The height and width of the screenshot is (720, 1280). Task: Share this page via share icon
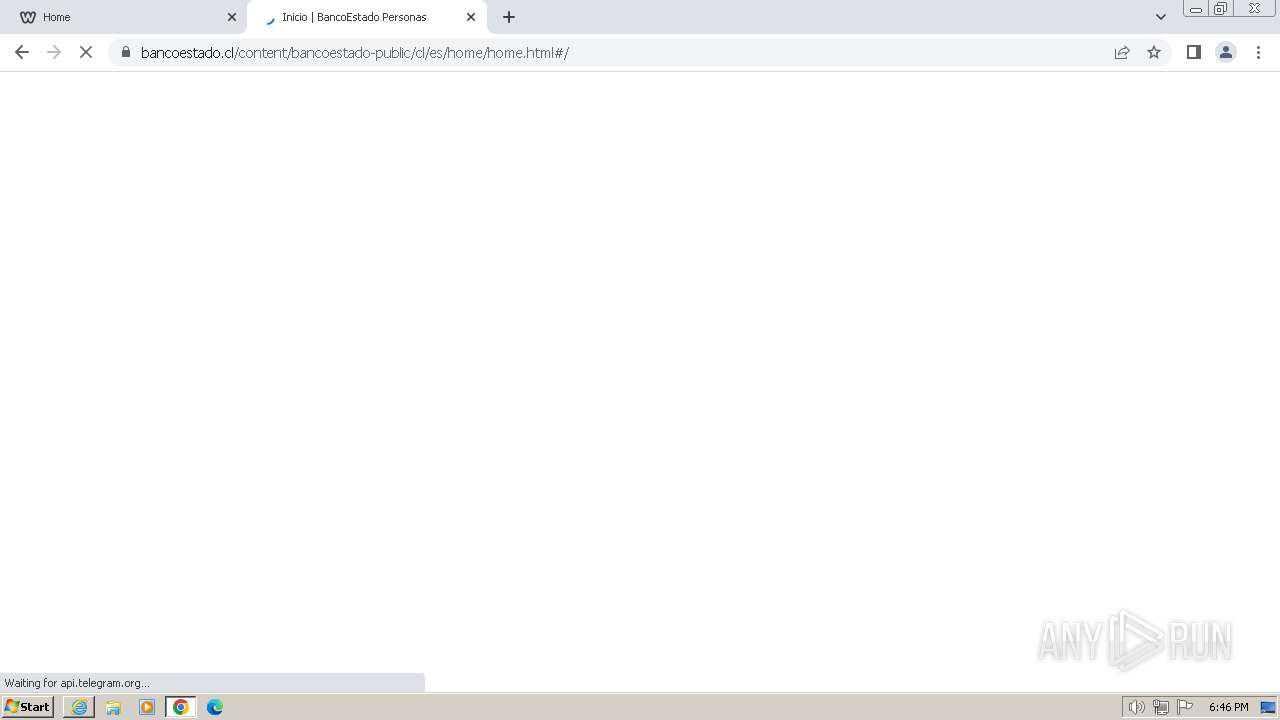point(1122,52)
